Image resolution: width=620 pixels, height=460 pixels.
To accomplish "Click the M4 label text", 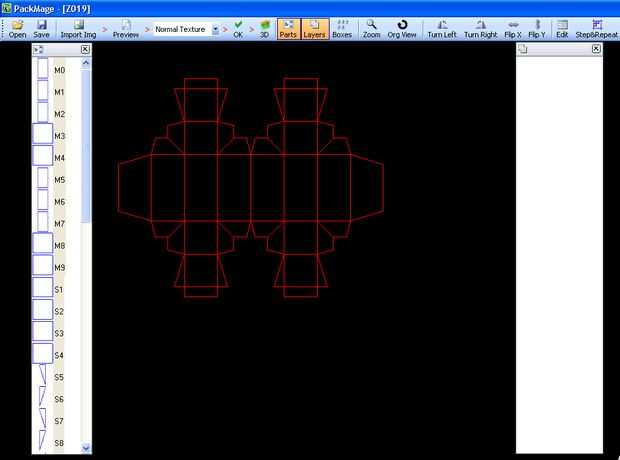I will [x=59, y=158].
